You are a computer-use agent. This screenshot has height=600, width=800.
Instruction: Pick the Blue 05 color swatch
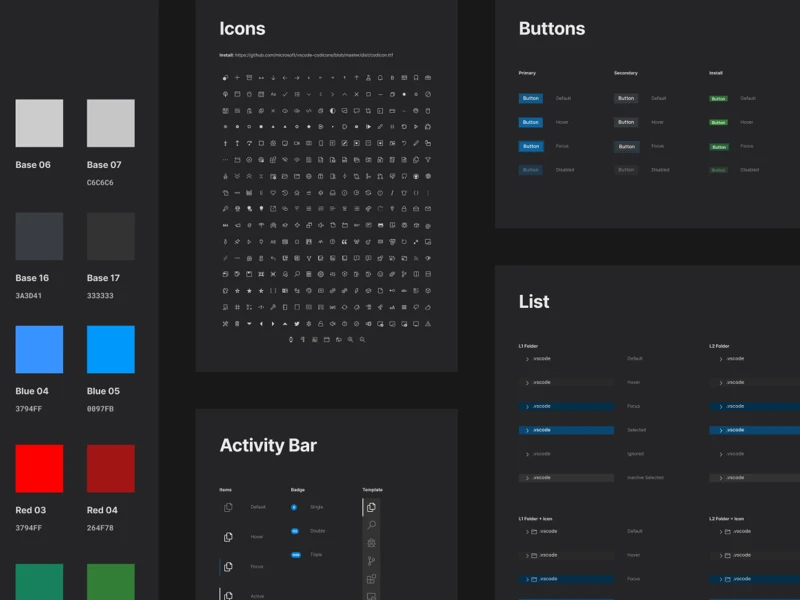[x=111, y=349]
